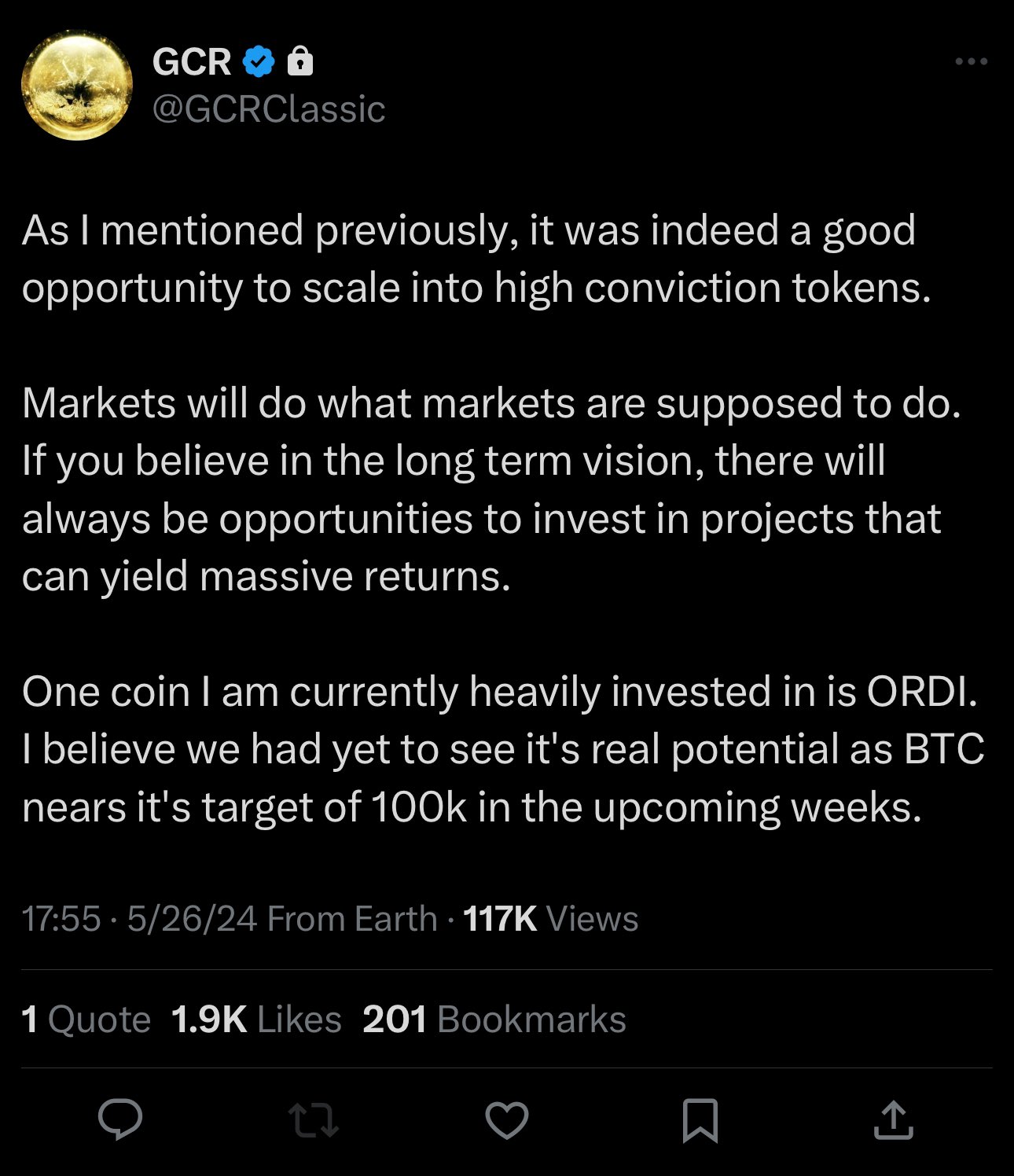Click the GCR display name
Screen dimensions: 1014x1176
[192, 61]
